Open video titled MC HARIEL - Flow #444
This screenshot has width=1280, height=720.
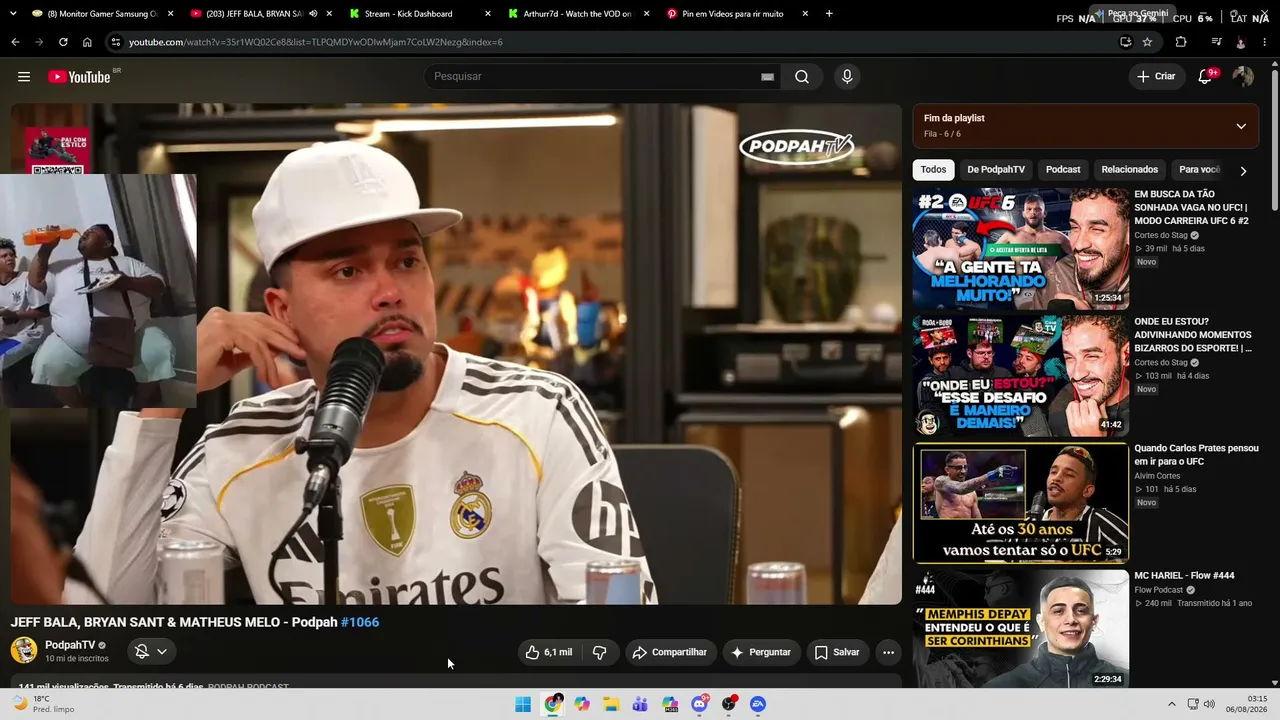point(1184,576)
